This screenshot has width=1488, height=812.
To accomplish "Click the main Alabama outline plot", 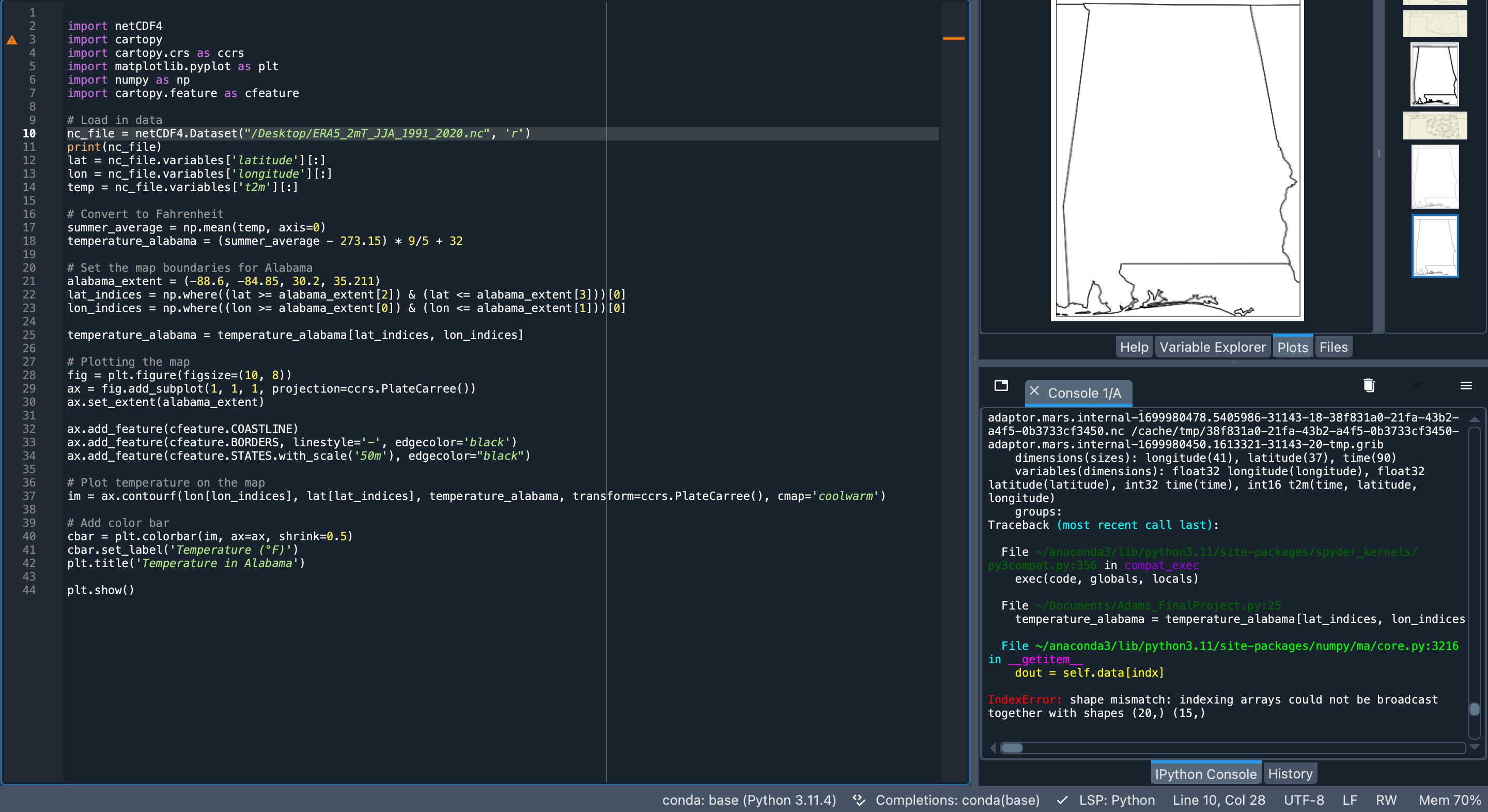I will click(1176, 160).
